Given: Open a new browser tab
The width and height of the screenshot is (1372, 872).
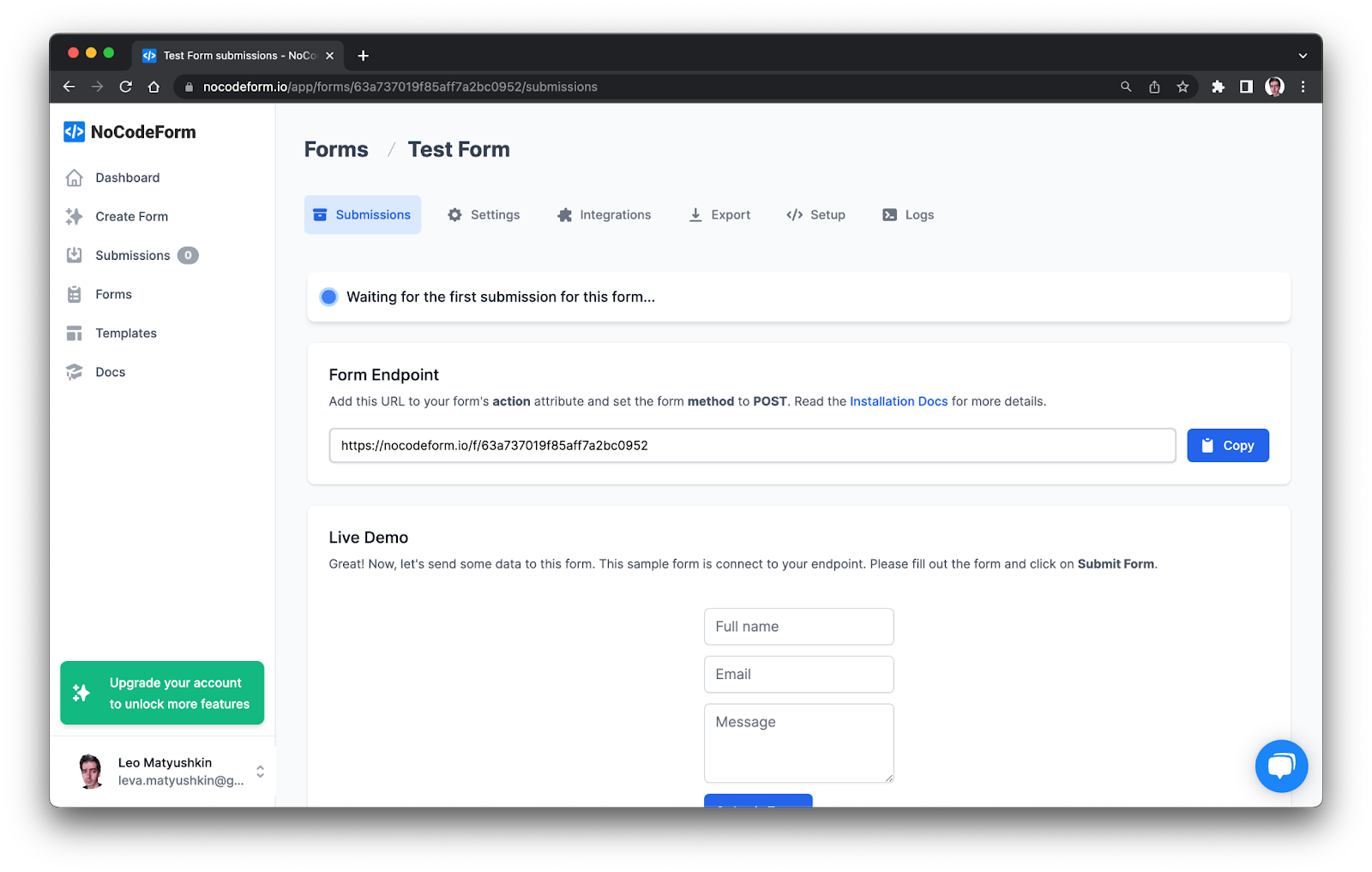Looking at the screenshot, I should (x=364, y=56).
